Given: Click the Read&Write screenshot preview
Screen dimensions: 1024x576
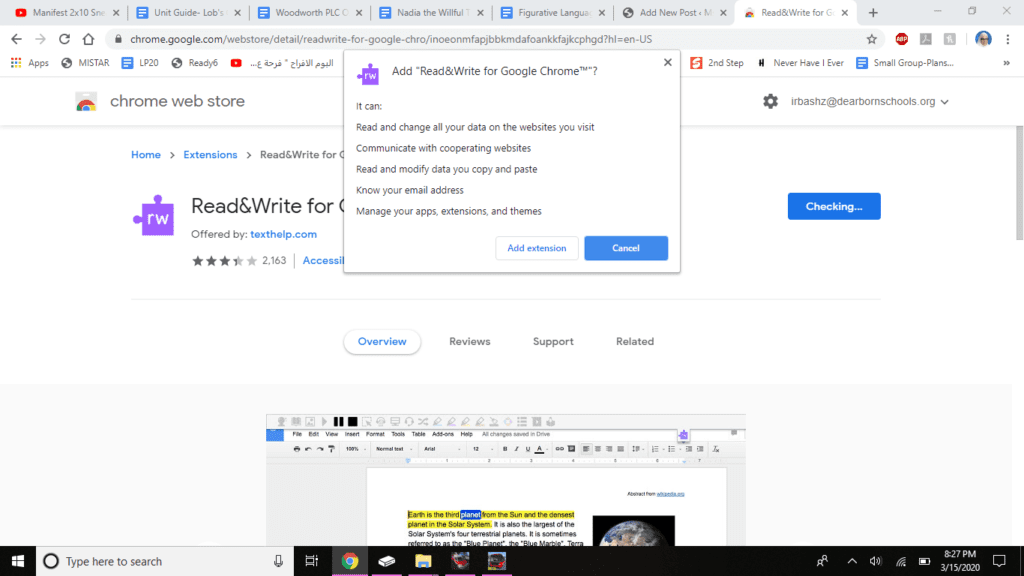Looking at the screenshot, I should pos(505,480).
